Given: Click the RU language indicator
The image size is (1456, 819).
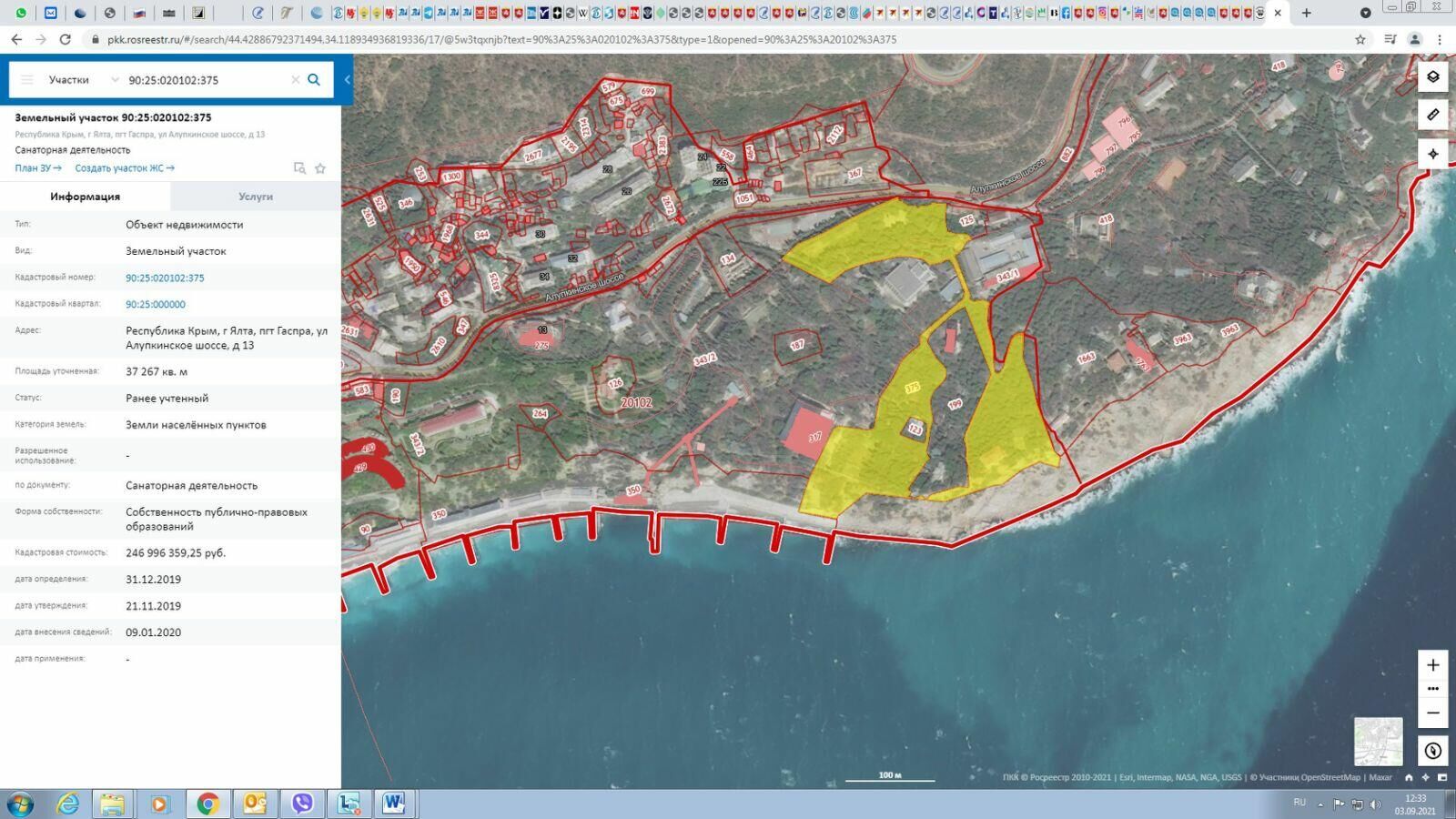Looking at the screenshot, I should coord(1299,803).
